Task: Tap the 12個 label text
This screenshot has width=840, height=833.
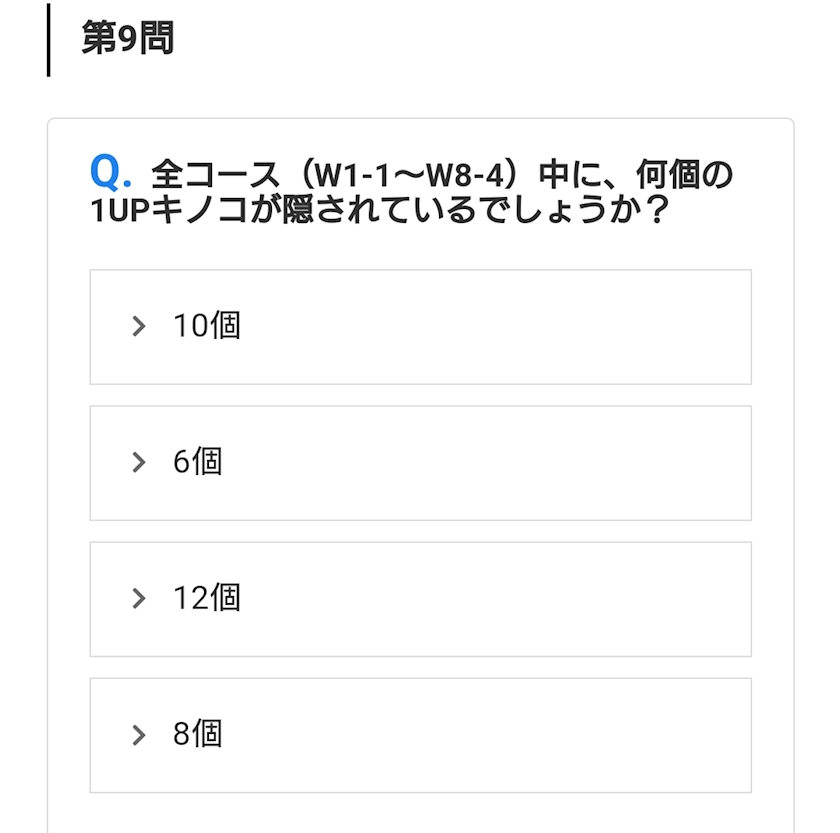Action: point(207,597)
